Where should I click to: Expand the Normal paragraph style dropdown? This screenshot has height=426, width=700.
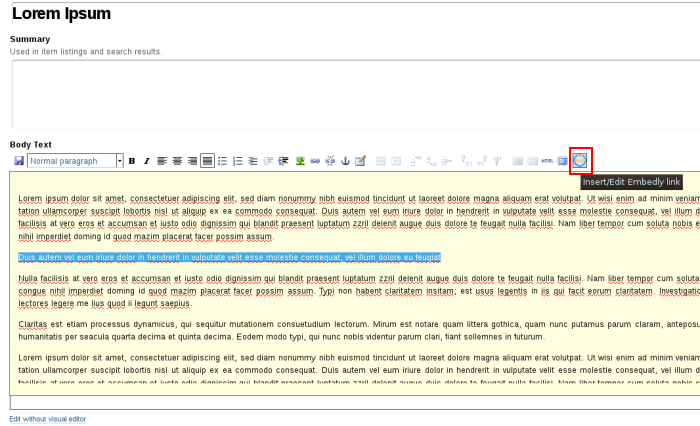click(119, 161)
